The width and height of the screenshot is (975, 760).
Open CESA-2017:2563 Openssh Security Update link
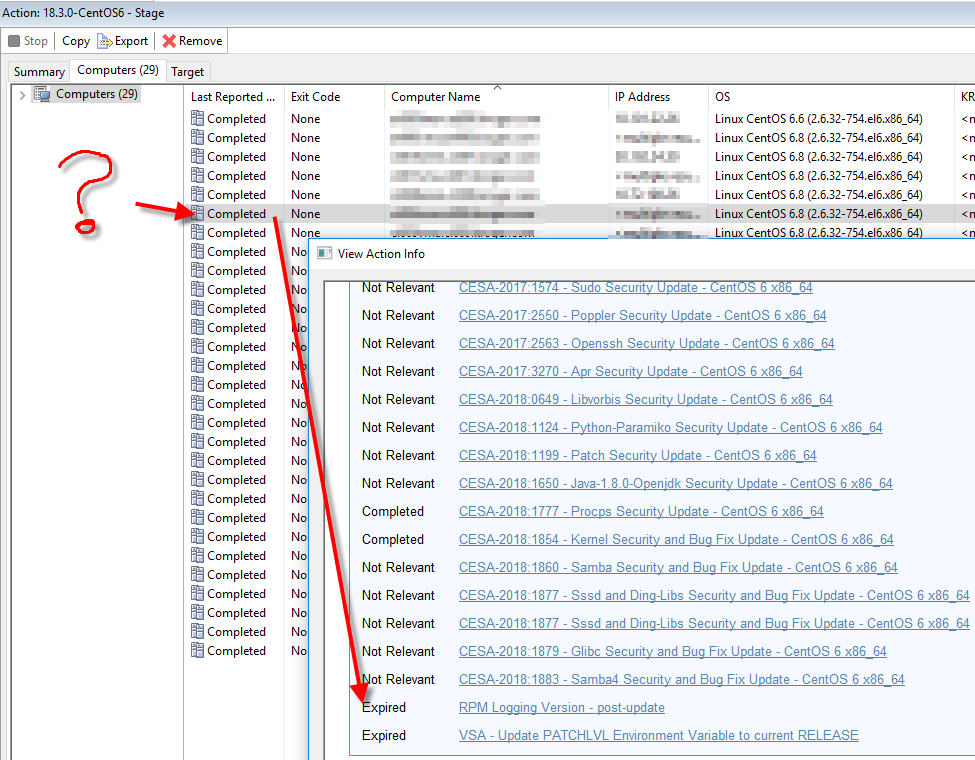click(x=647, y=343)
